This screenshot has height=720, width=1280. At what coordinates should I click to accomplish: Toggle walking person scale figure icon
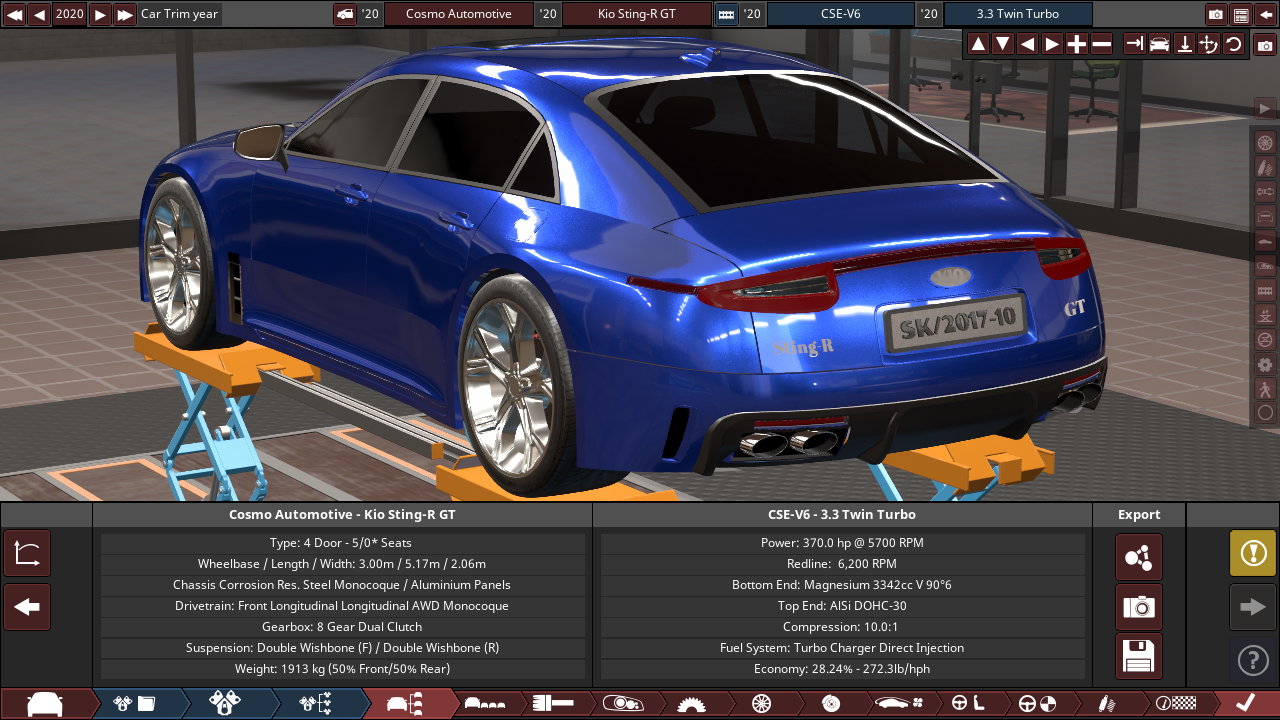point(1265,388)
